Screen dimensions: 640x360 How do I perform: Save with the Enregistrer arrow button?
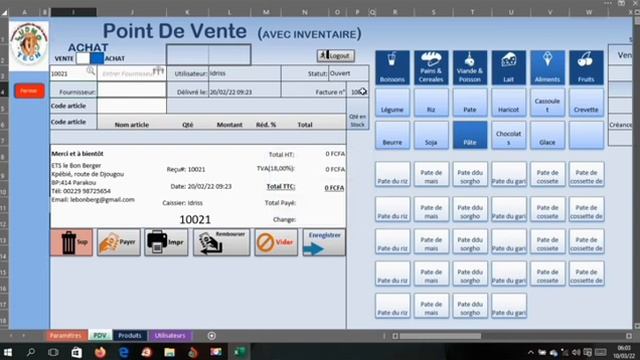pos(324,242)
